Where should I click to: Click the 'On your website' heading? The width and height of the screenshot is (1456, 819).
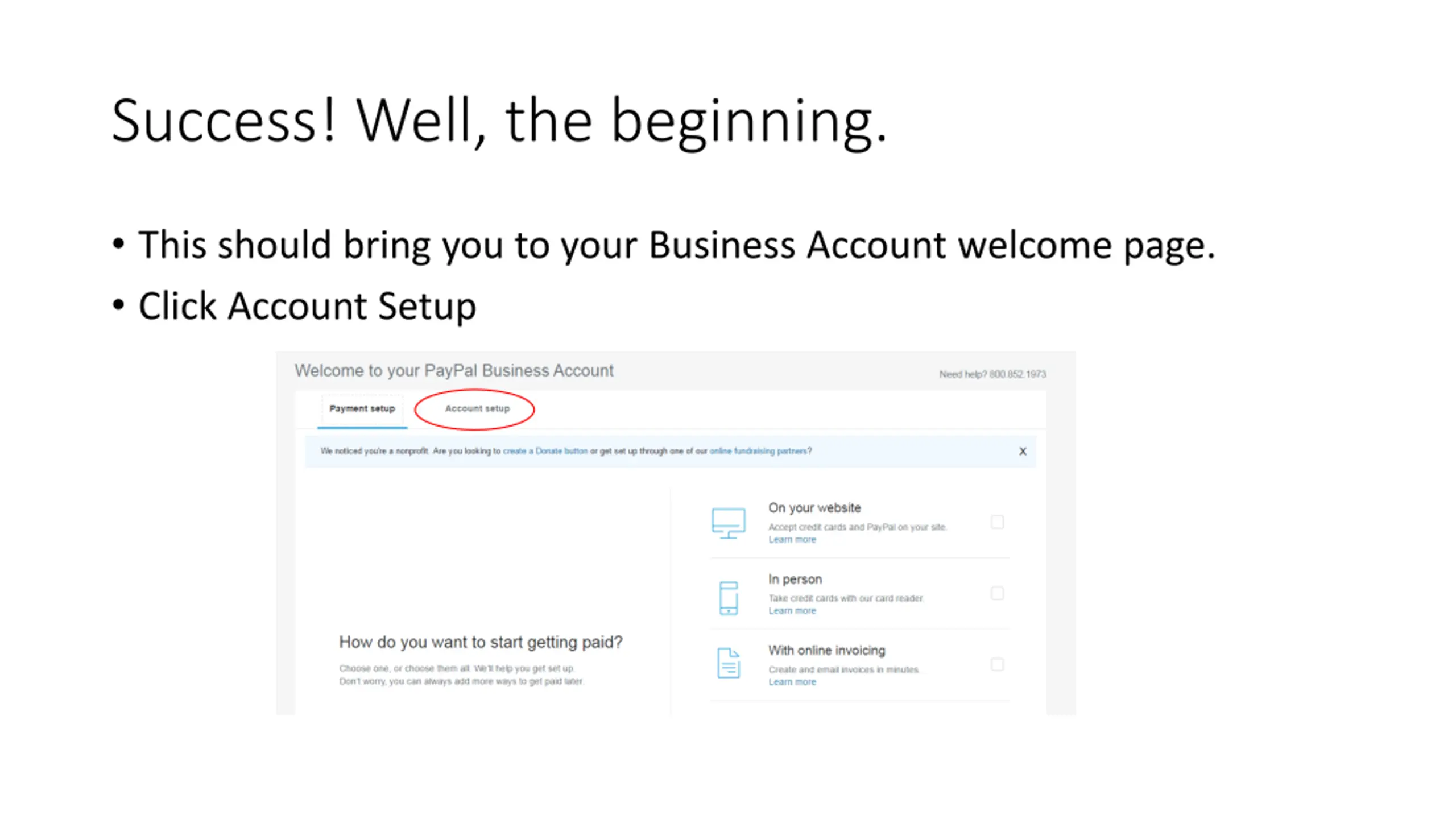(814, 508)
